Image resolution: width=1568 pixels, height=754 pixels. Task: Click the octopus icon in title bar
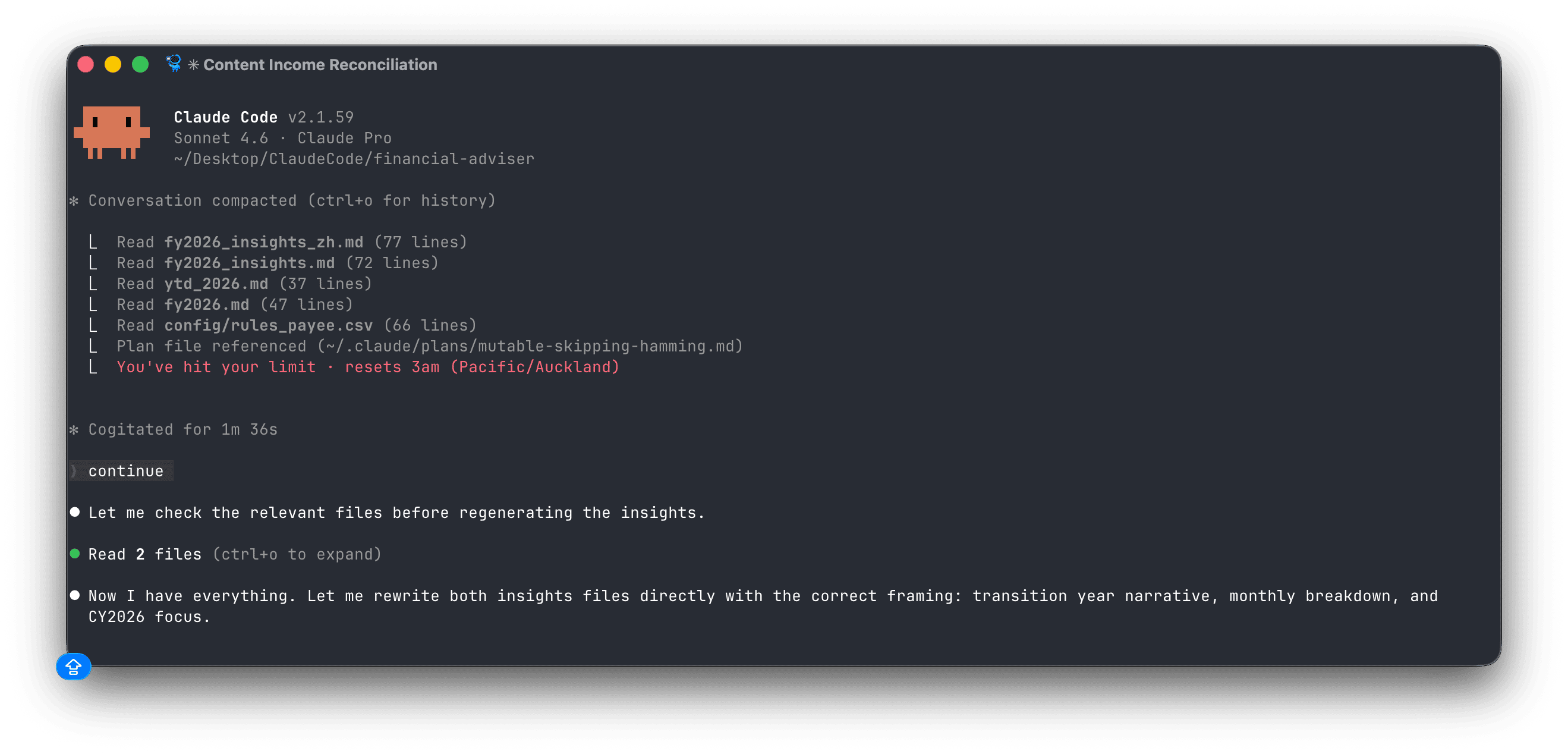click(x=174, y=64)
